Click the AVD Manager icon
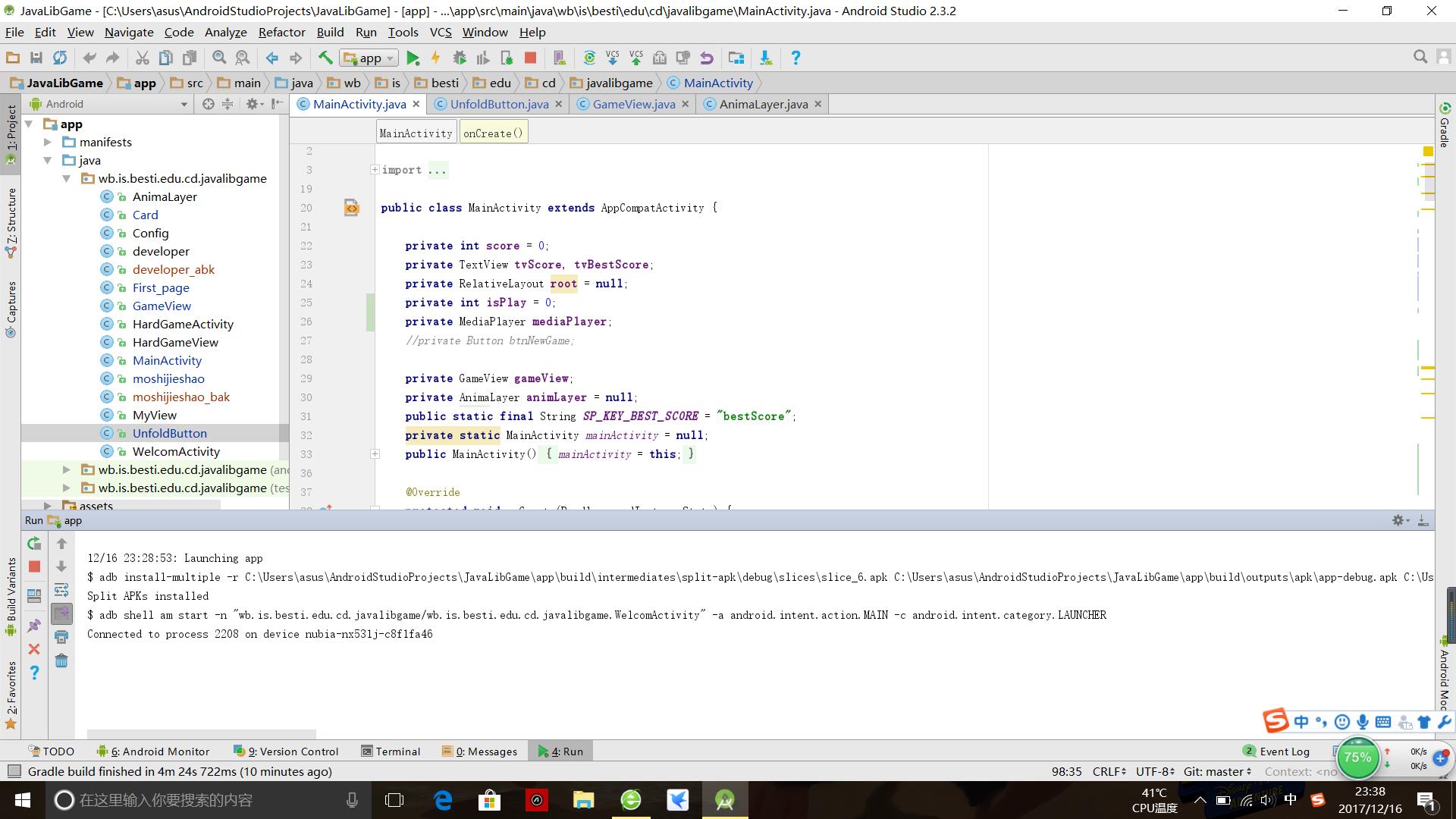Viewport: 1456px width, 819px height. click(560, 58)
